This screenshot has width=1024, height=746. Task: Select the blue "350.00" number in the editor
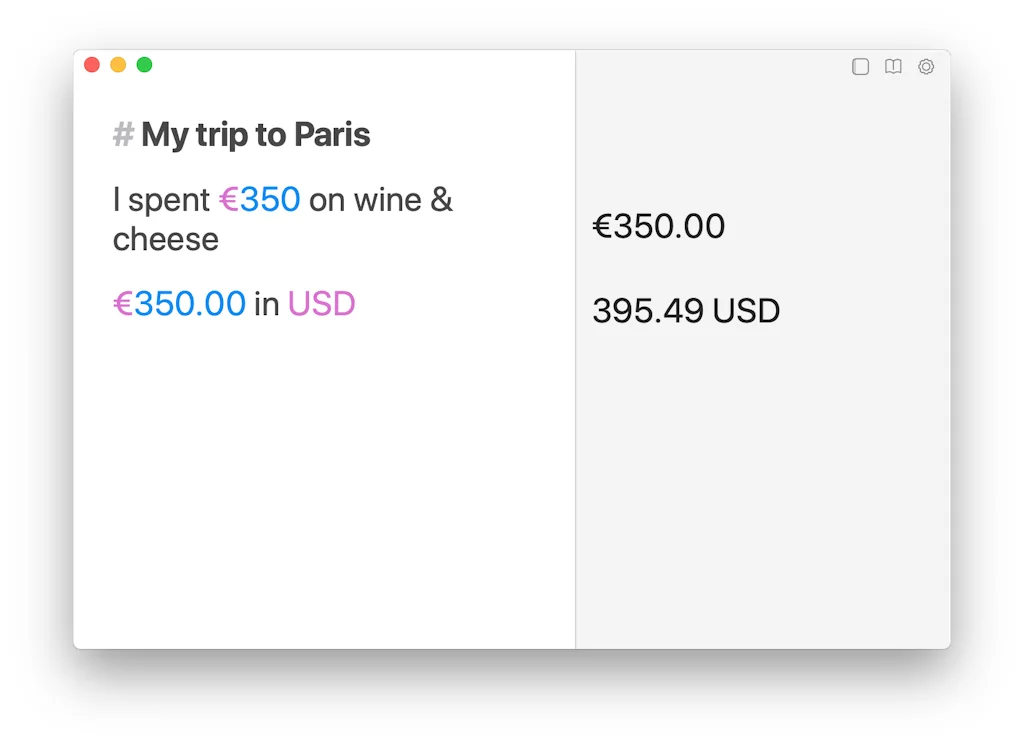190,303
